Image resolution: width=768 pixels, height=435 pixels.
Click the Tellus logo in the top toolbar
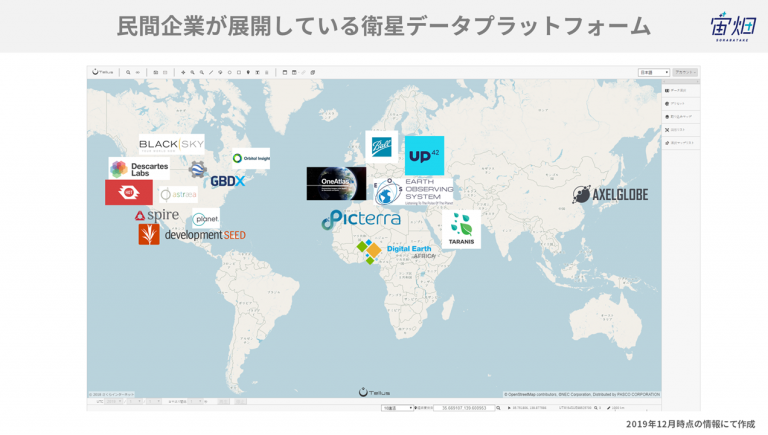(102, 72)
